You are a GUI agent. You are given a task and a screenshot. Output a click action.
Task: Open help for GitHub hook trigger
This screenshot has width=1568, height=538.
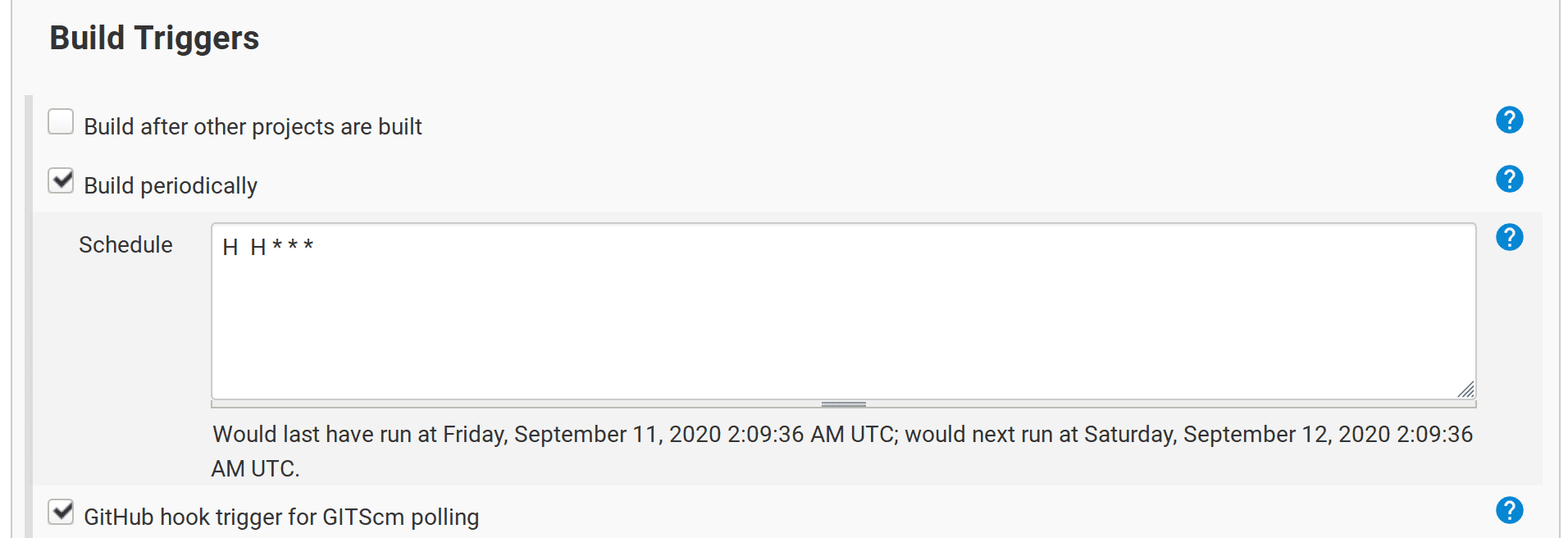tap(1509, 510)
